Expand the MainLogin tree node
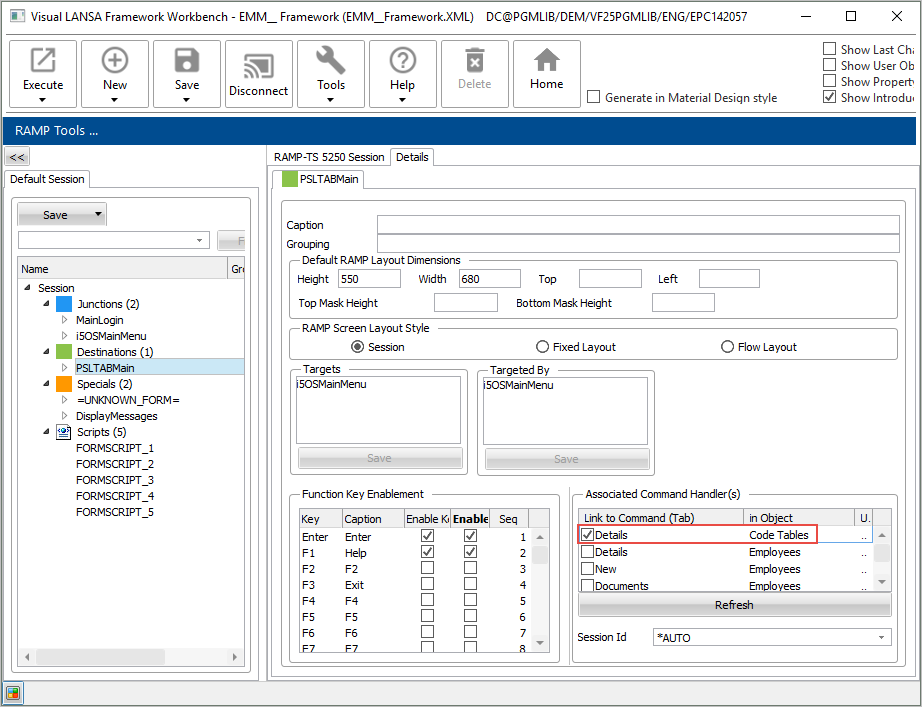The image size is (922, 707). pyautogui.click(x=65, y=320)
